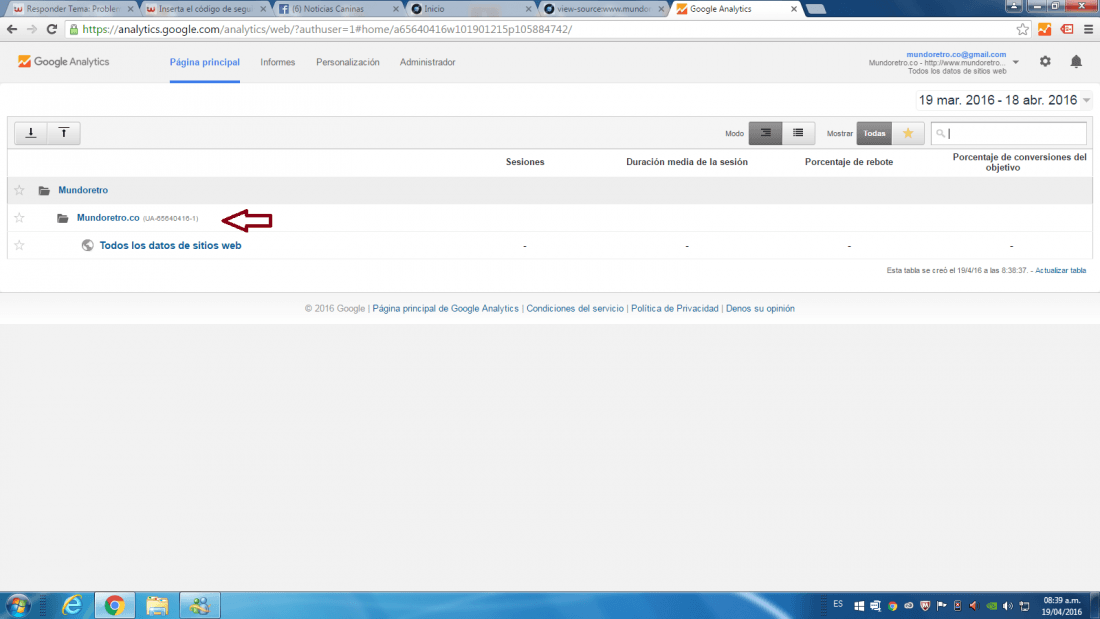Screen dimensions: 1100x619
Task: Open the account selector dropdown arrow
Action: coord(1016,62)
